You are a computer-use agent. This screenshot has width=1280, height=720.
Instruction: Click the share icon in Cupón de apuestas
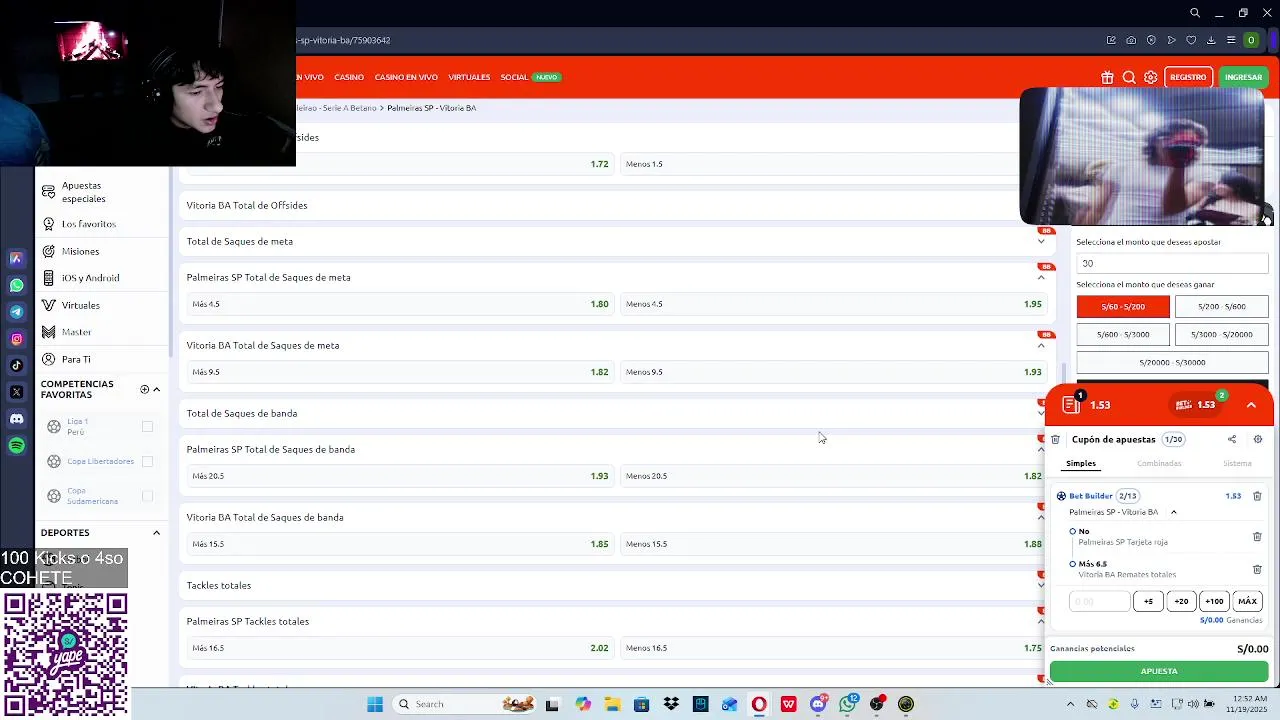pyautogui.click(x=1232, y=439)
